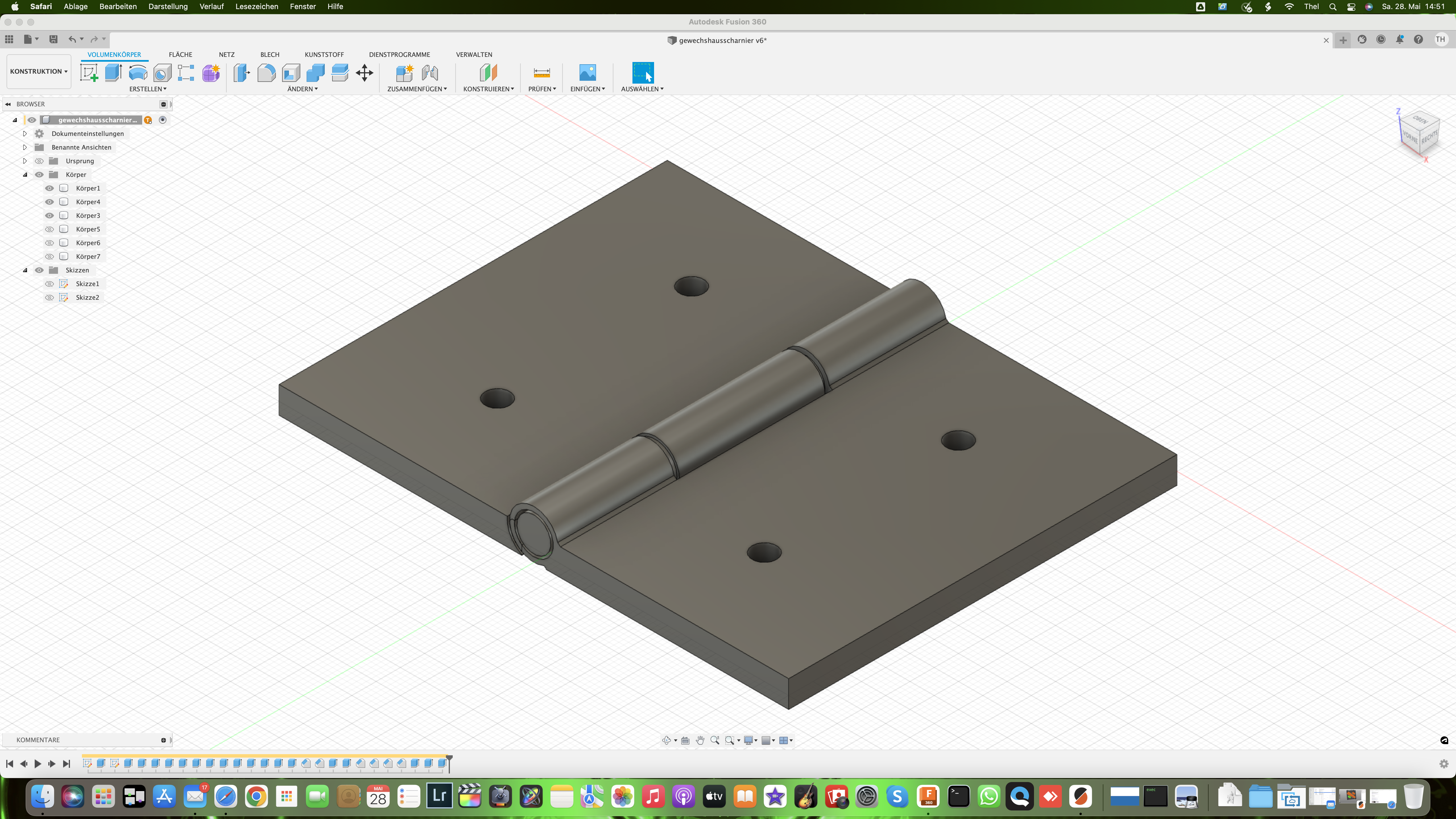Open the Data Panel grid icon
The height and width of the screenshot is (819, 1456).
pyautogui.click(x=9, y=39)
